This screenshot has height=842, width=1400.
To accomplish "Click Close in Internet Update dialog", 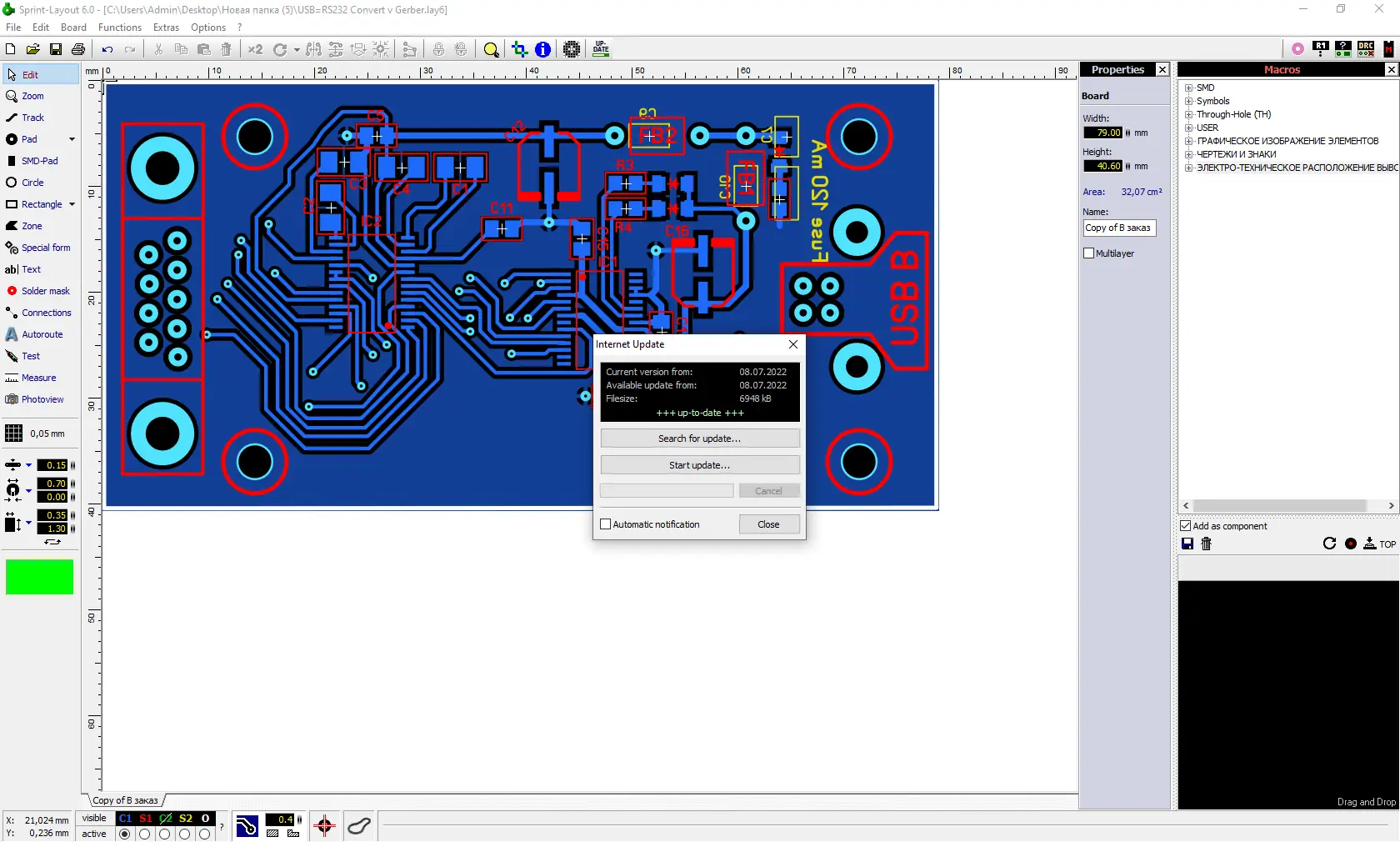I will coord(768,524).
